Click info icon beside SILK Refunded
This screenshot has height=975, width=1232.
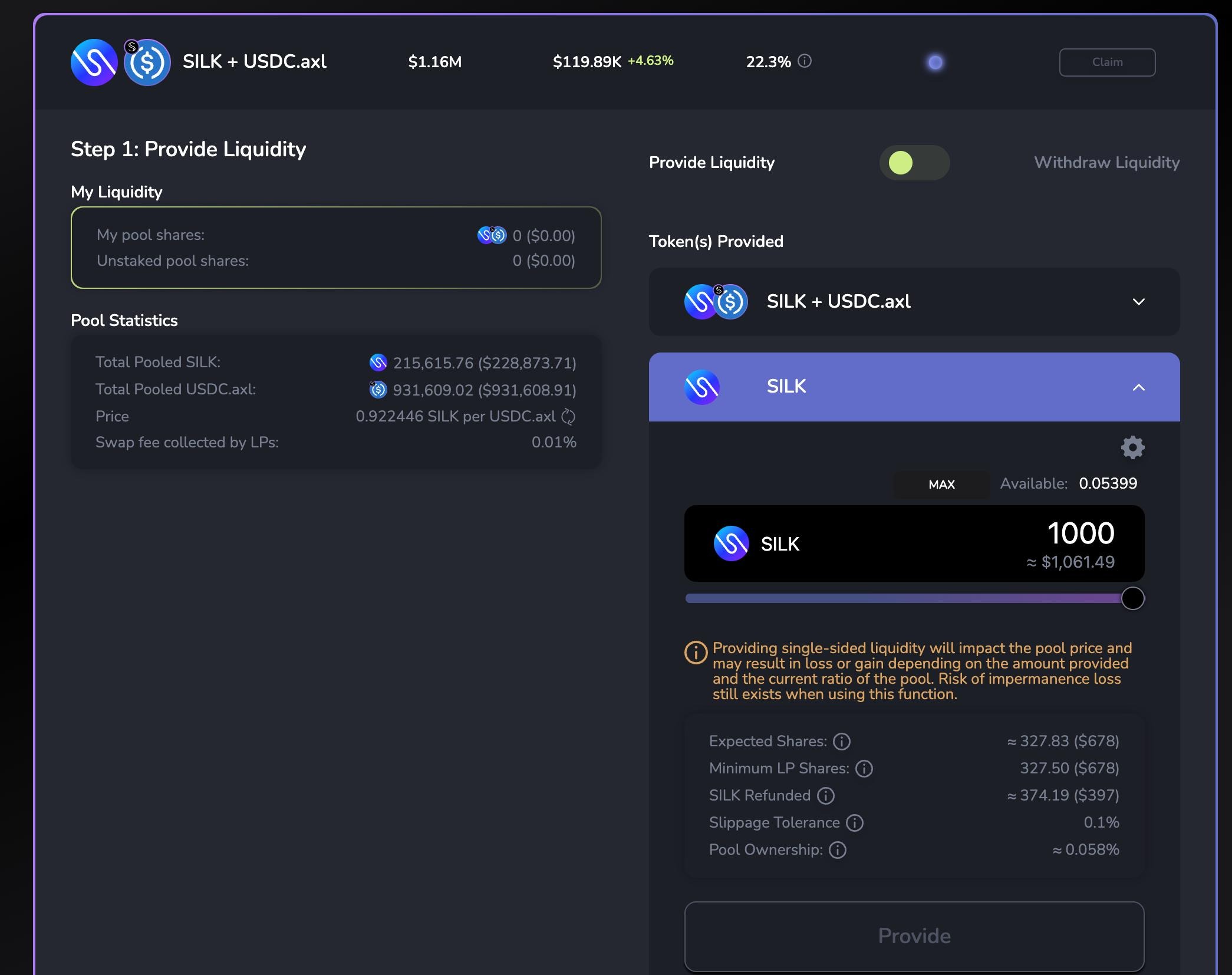point(825,796)
